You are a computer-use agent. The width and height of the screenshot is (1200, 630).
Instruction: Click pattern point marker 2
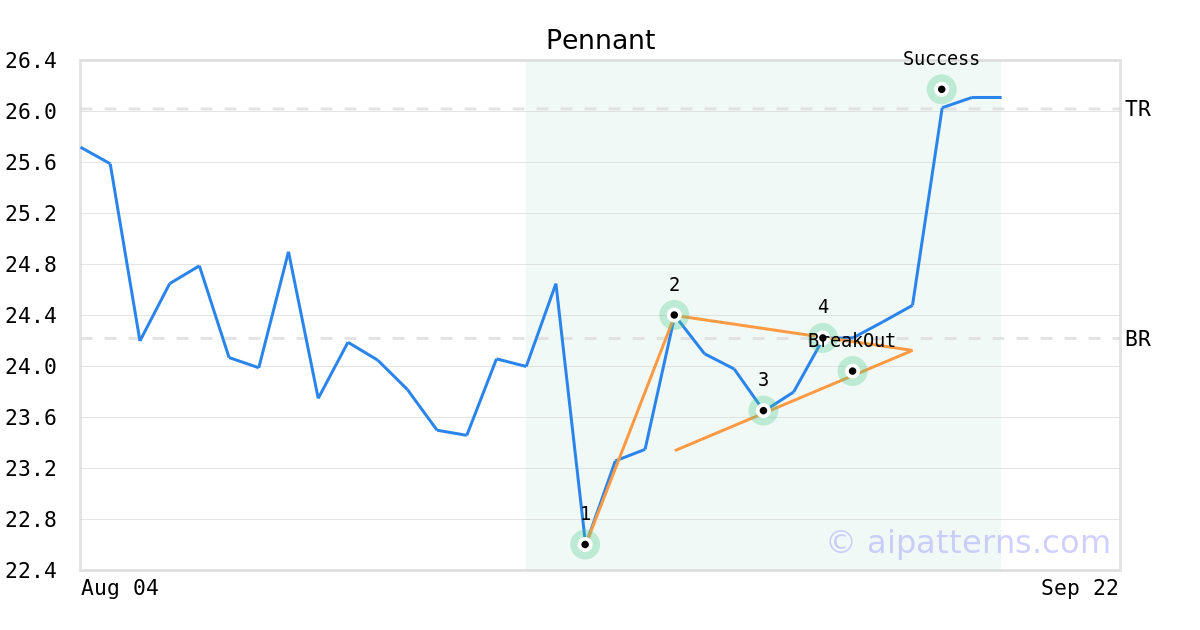[x=674, y=315]
